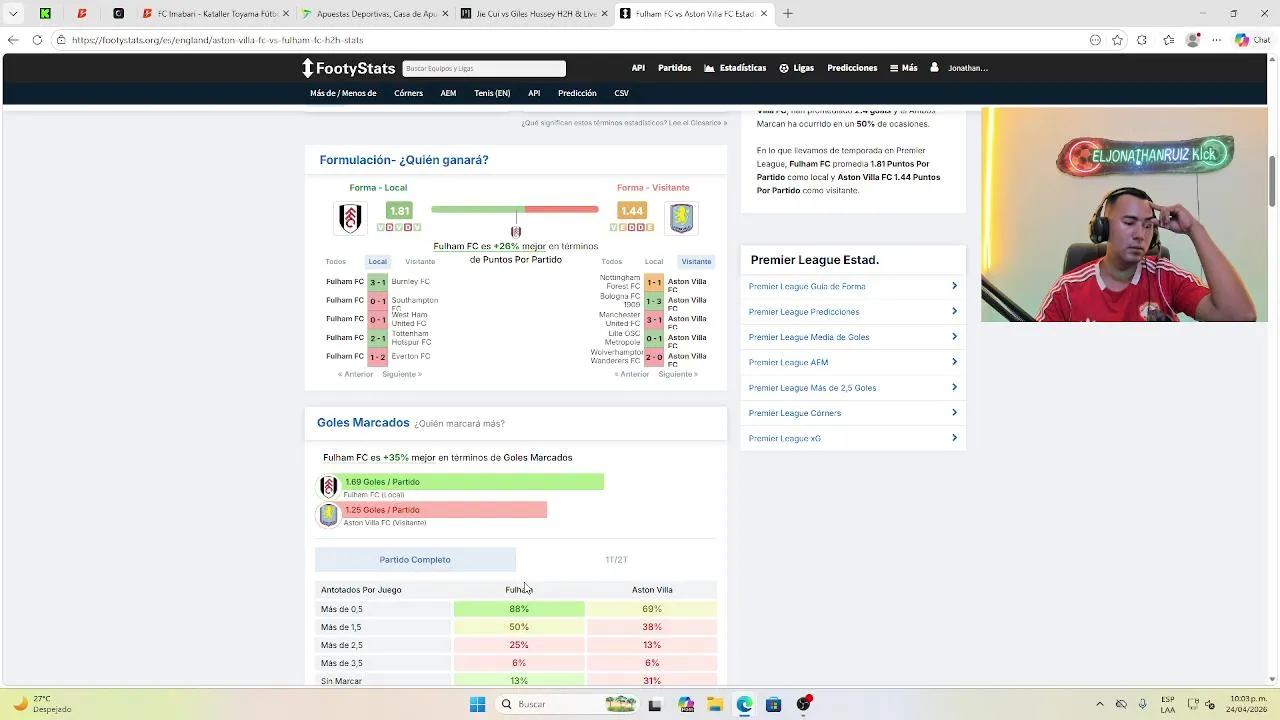Click the FootyStats logo
Screen dimensions: 1280x720
[x=349, y=68]
